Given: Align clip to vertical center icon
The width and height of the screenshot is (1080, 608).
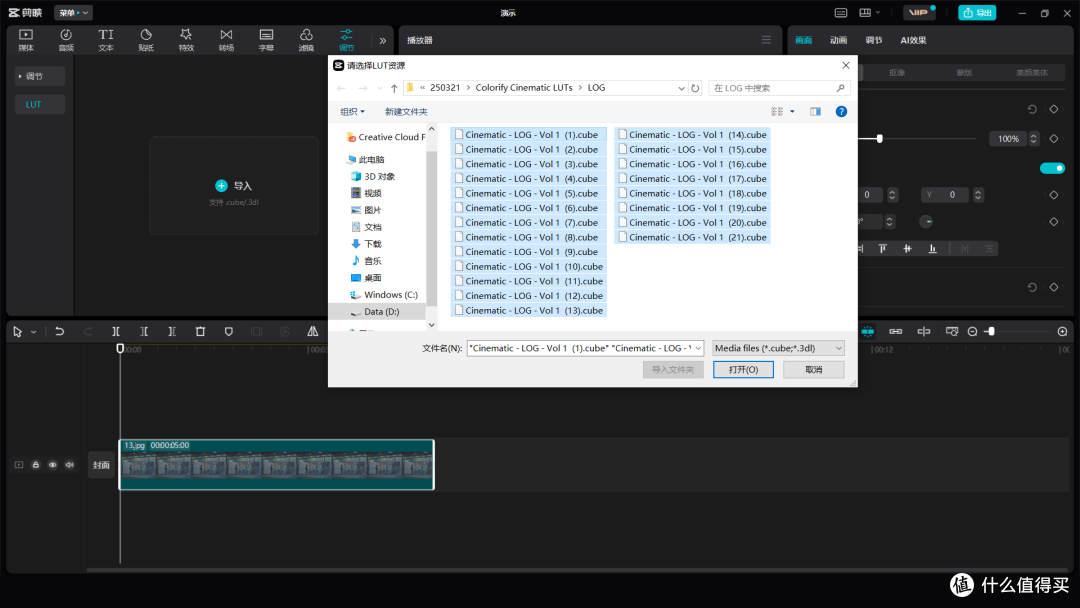Looking at the screenshot, I should coord(907,249).
